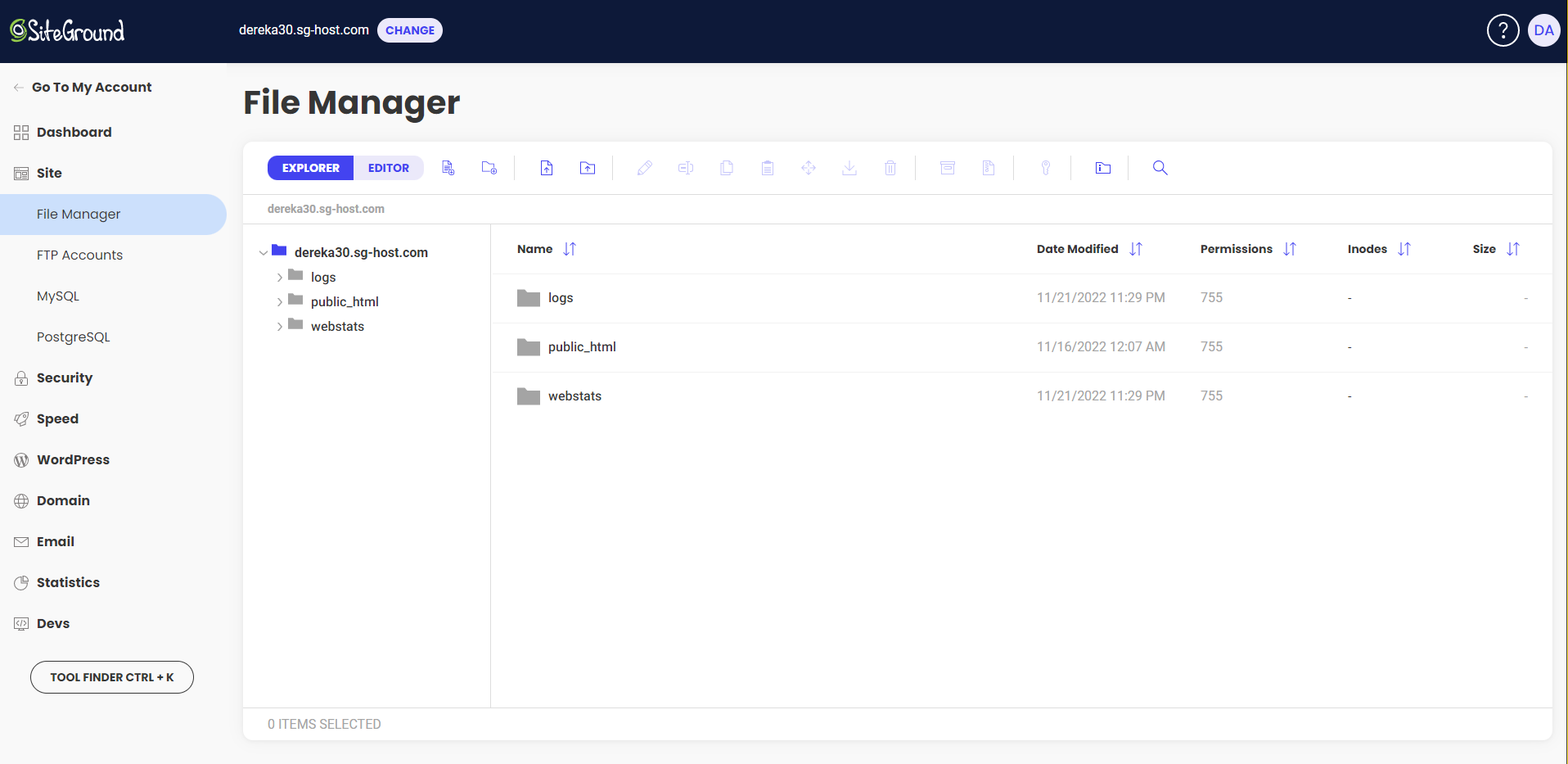Click the File Upload icon

(547, 168)
